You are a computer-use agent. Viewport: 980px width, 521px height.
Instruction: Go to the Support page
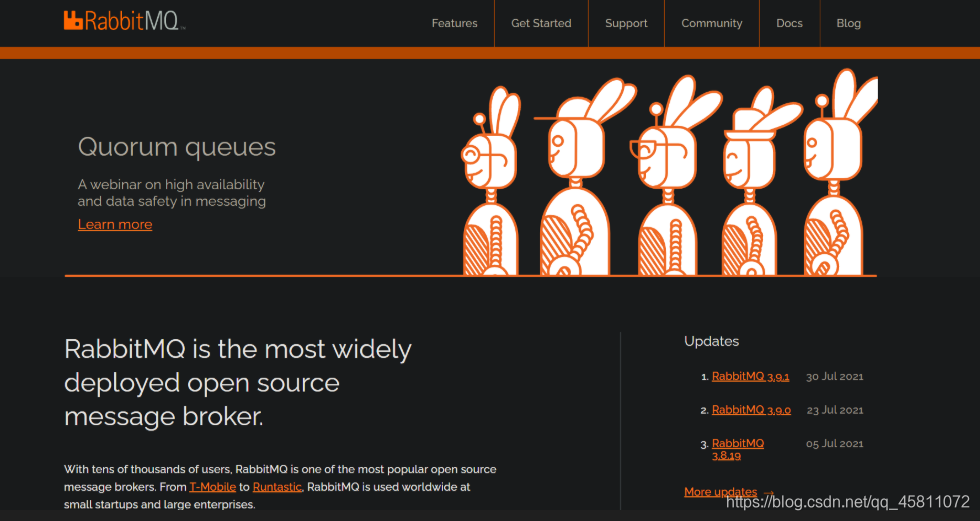click(626, 23)
